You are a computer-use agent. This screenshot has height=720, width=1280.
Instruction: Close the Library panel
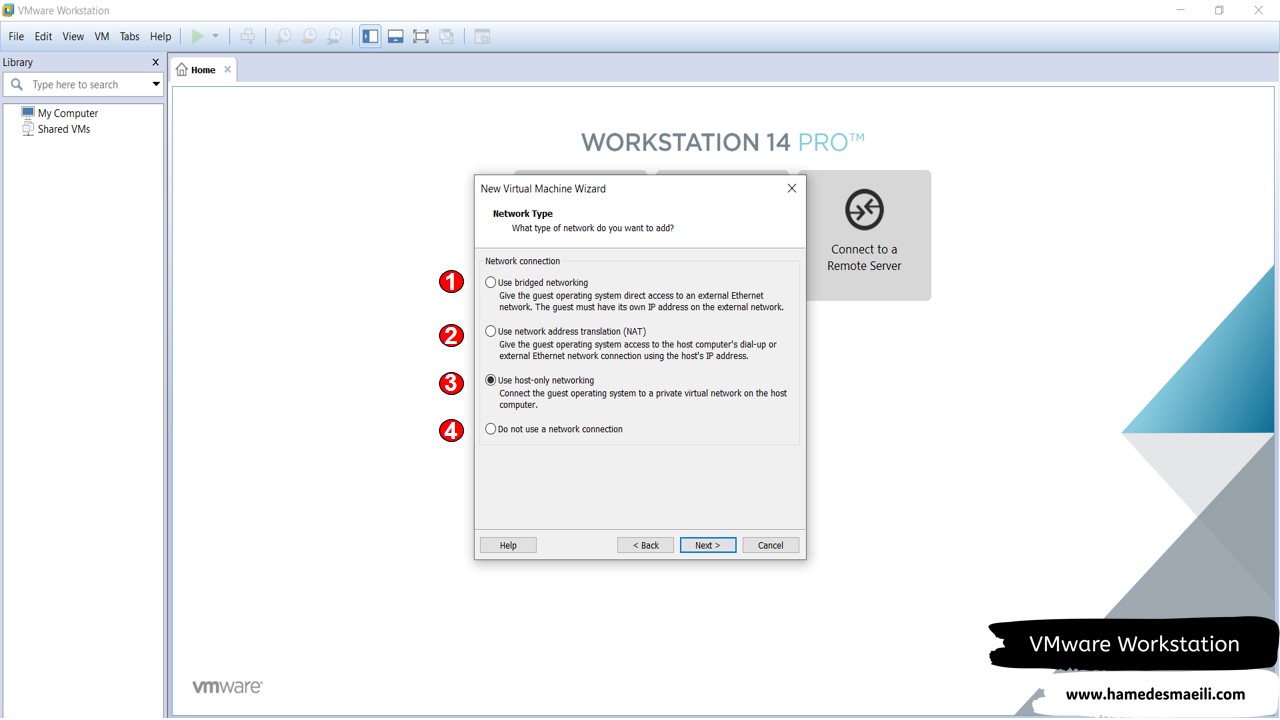[x=155, y=62]
